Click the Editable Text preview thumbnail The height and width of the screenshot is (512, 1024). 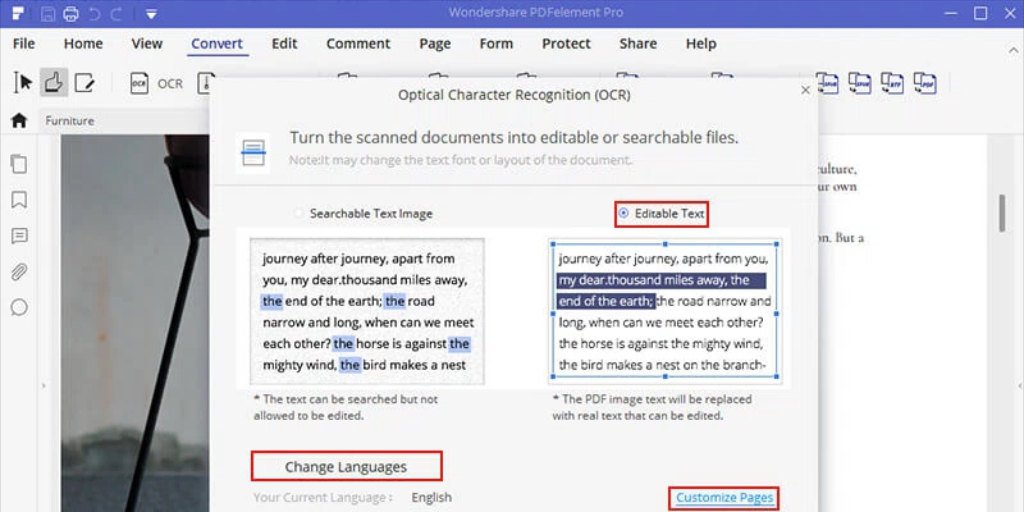(x=665, y=311)
